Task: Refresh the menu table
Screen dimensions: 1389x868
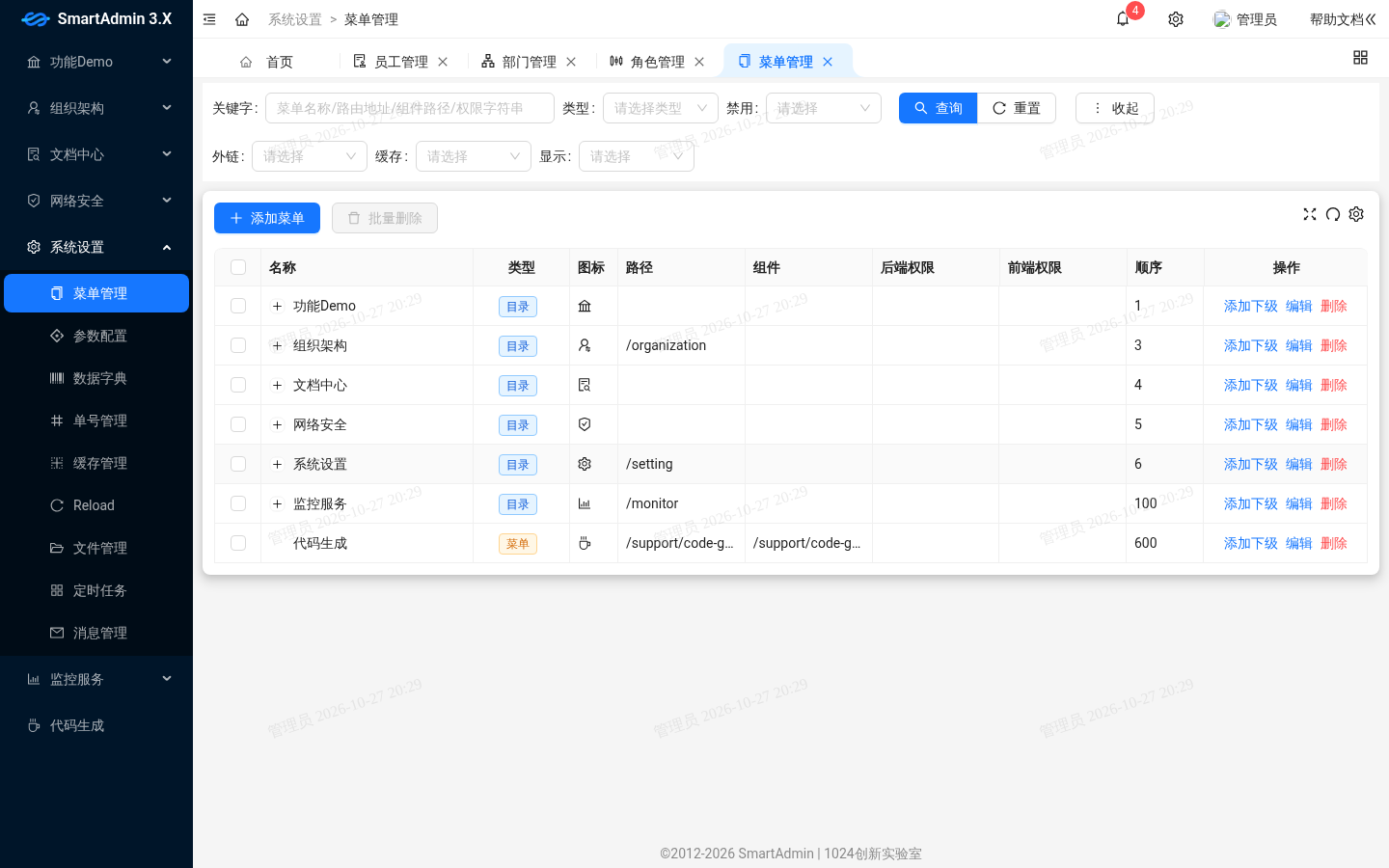Action: pyautogui.click(x=1333, y=214)
